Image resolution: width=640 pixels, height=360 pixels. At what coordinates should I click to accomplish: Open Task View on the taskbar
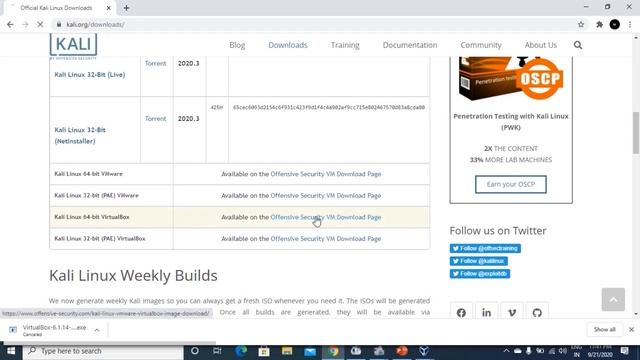coord(217,351)
